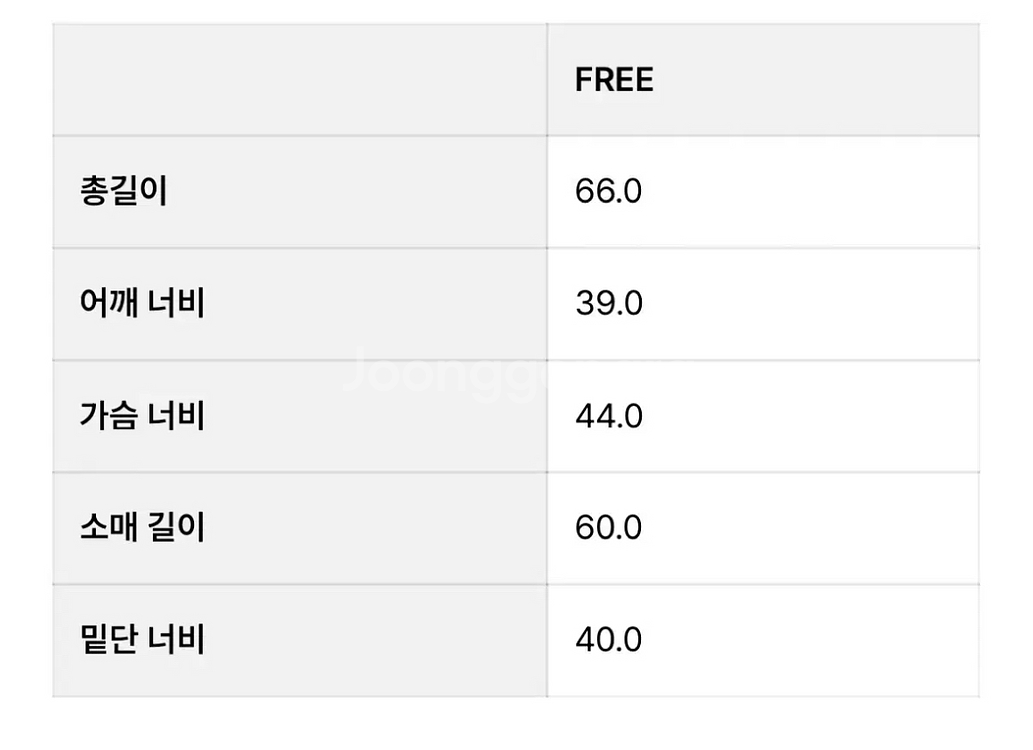Click the 40.0 hem width value
1033x750 pixels.
608,639
